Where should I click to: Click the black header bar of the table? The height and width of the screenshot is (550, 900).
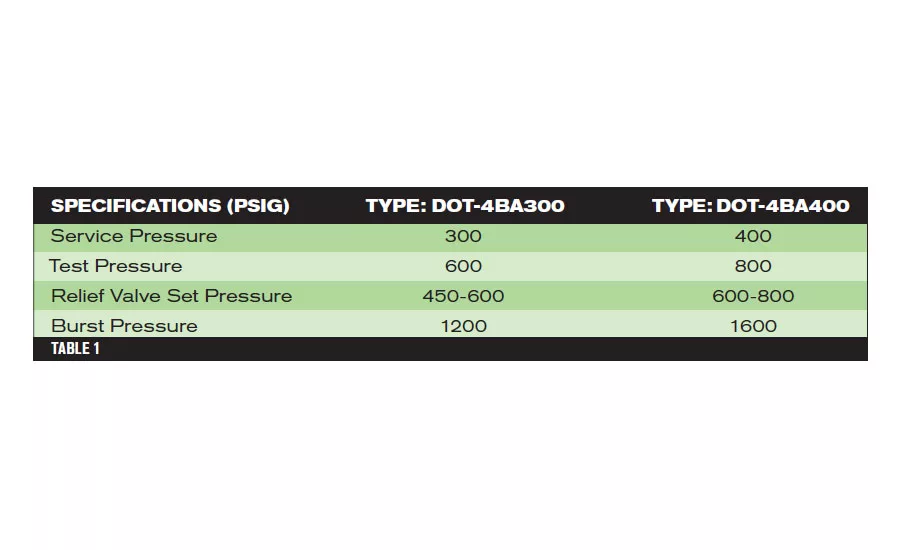click(x=451, y=206)
